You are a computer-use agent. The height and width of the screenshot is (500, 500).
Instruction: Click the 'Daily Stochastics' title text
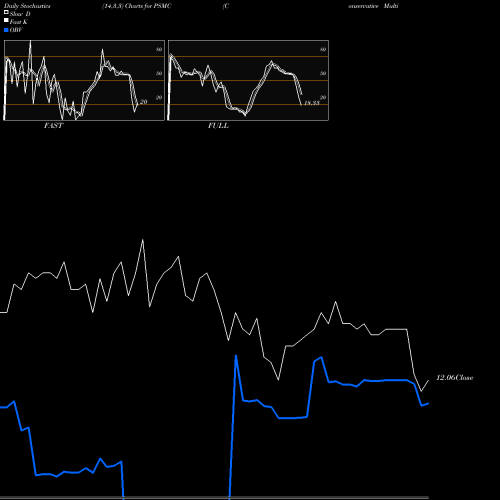point(27,6)
